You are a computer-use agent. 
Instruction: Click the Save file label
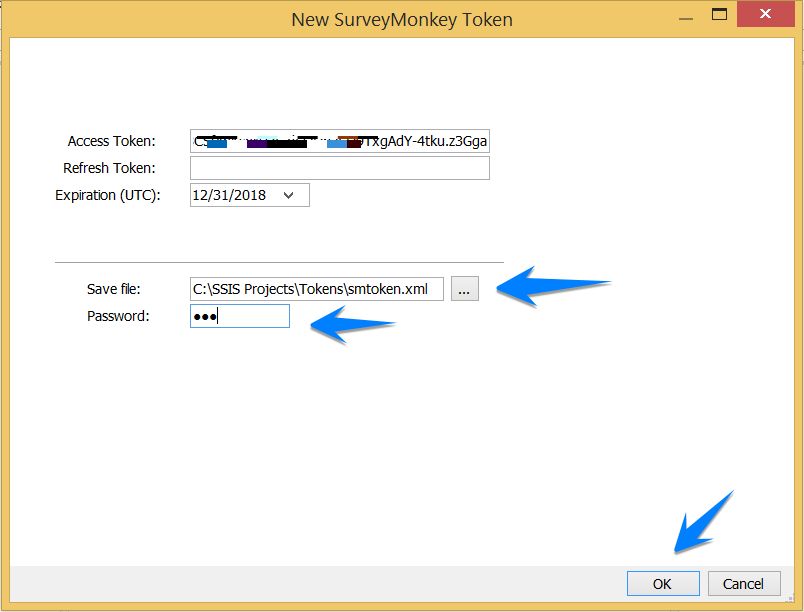click(x=113, y=289)
